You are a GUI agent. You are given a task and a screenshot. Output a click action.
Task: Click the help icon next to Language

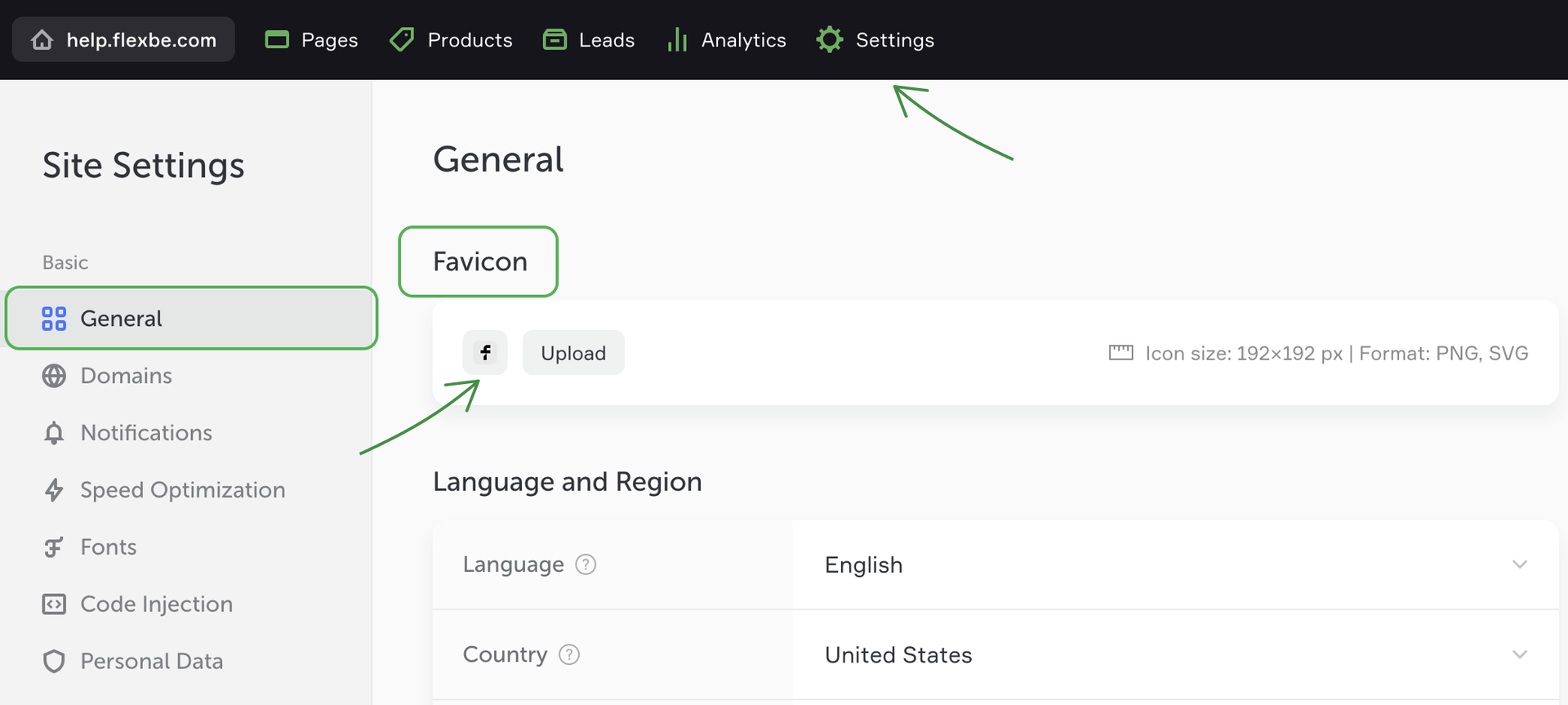click(586, 564)
